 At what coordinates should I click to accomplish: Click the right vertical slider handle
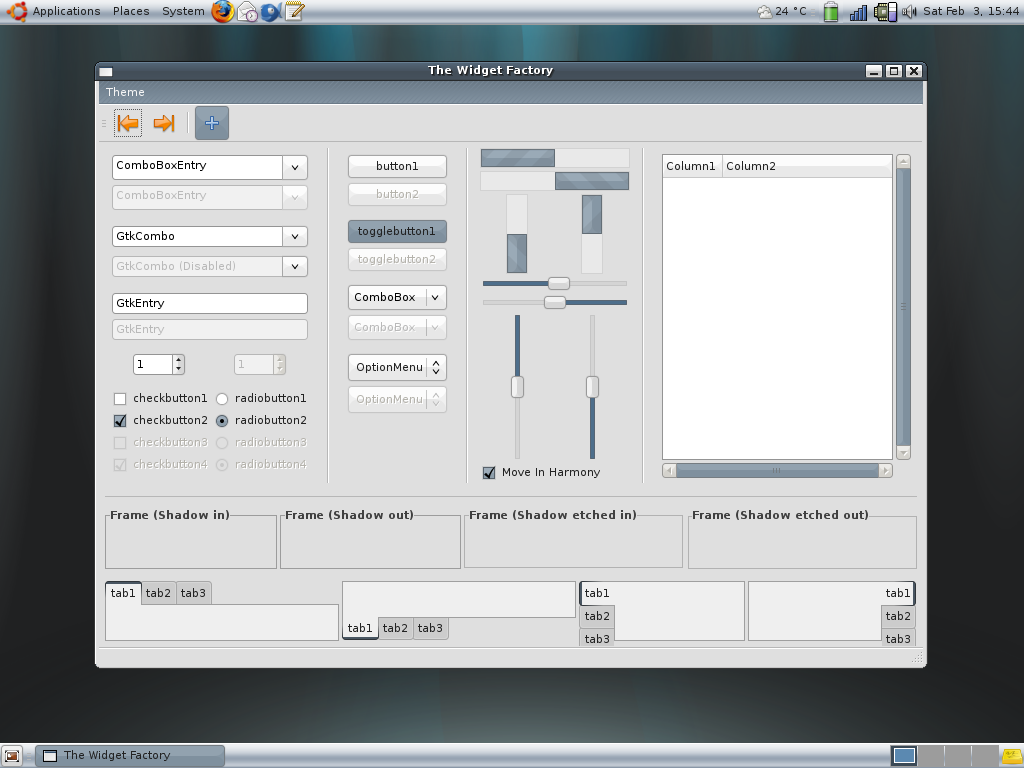(x=592, y=387)
